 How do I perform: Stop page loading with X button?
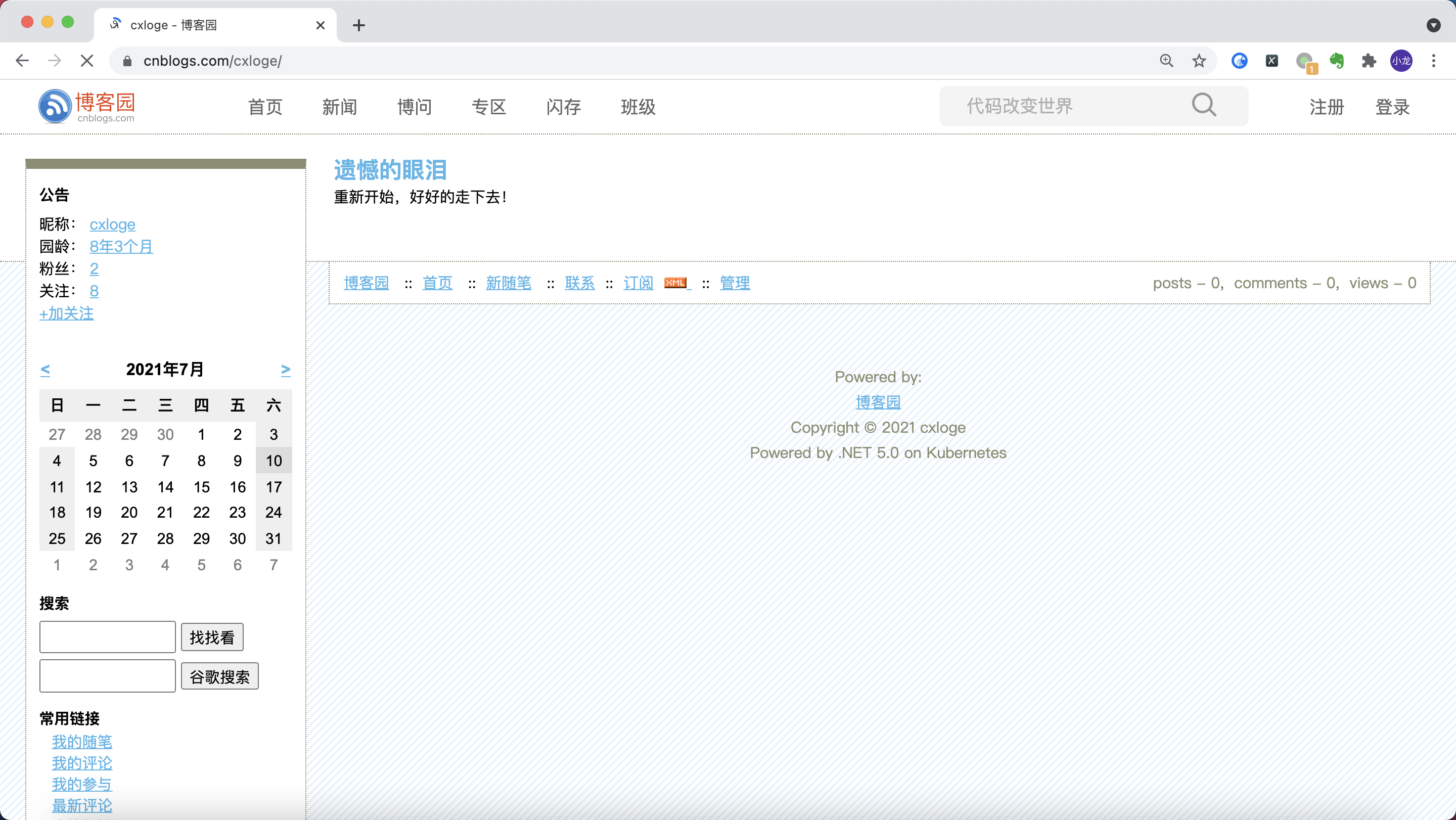[86, 61]
